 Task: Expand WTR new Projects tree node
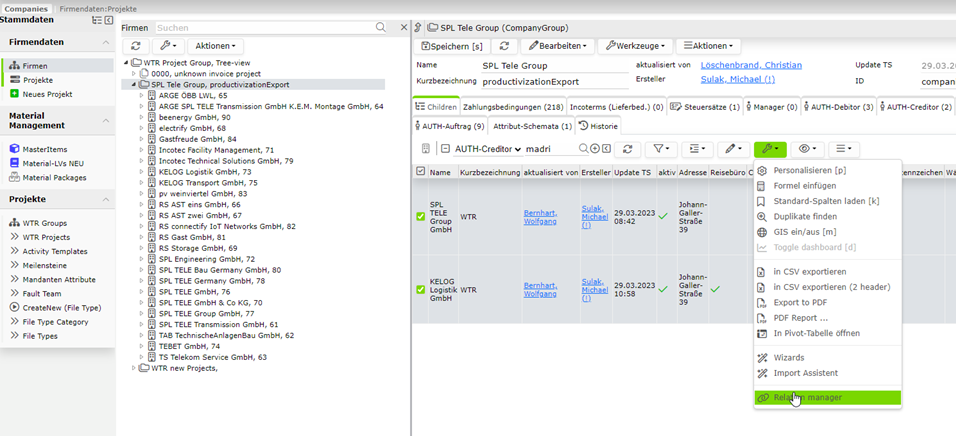click(134, 368)
